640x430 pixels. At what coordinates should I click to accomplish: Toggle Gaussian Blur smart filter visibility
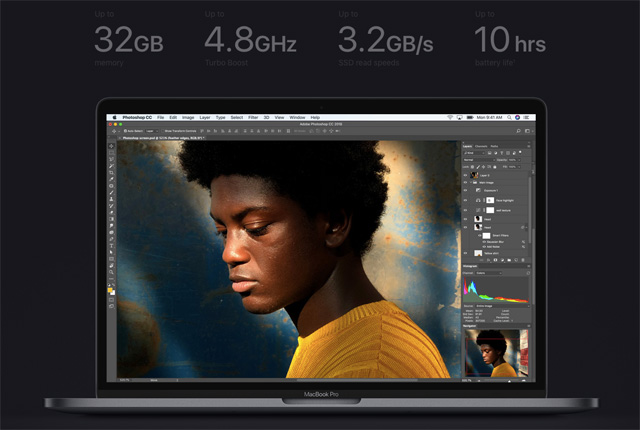(x=484, y=242)
